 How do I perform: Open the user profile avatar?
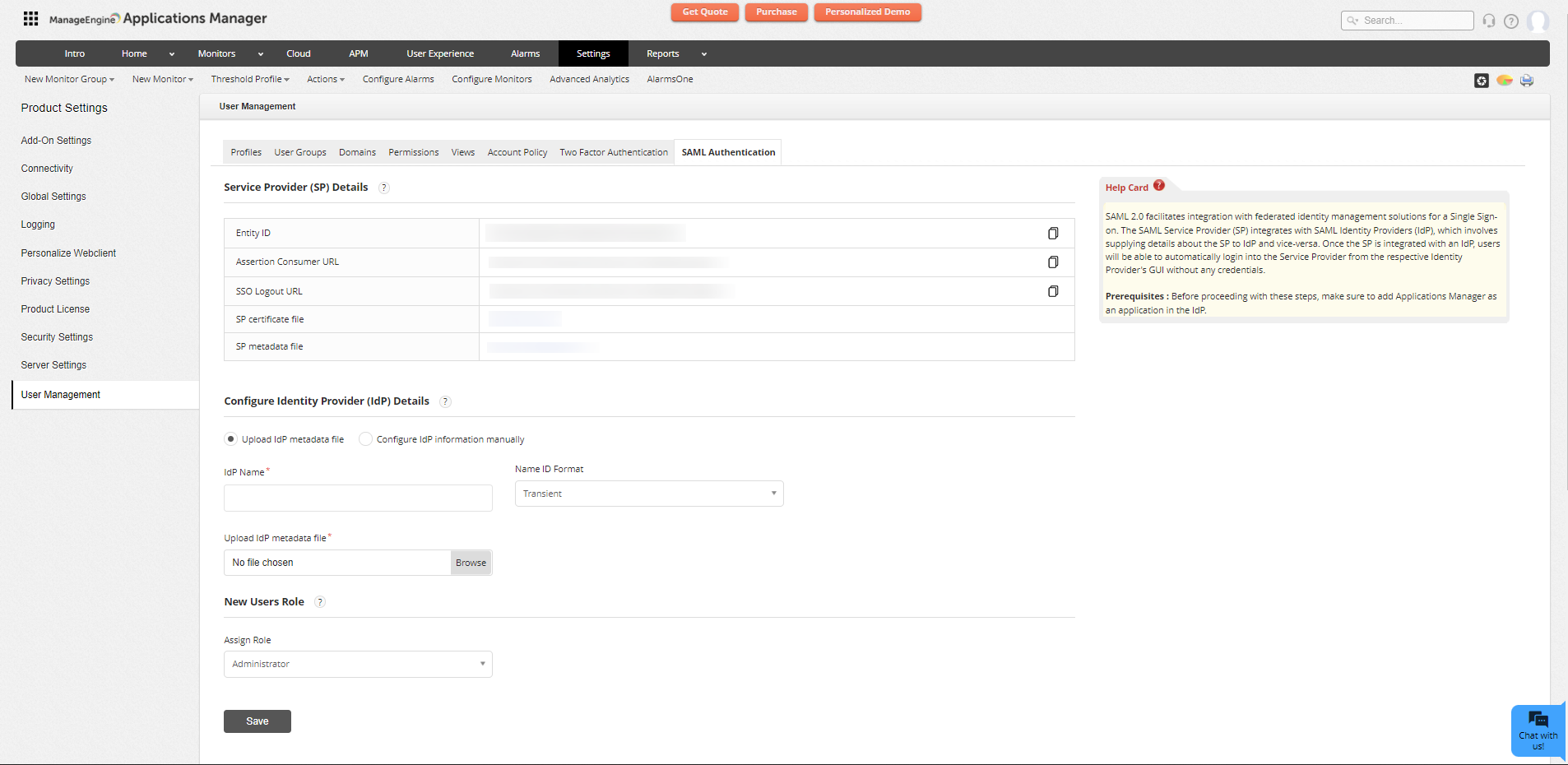coord(1537,21)
